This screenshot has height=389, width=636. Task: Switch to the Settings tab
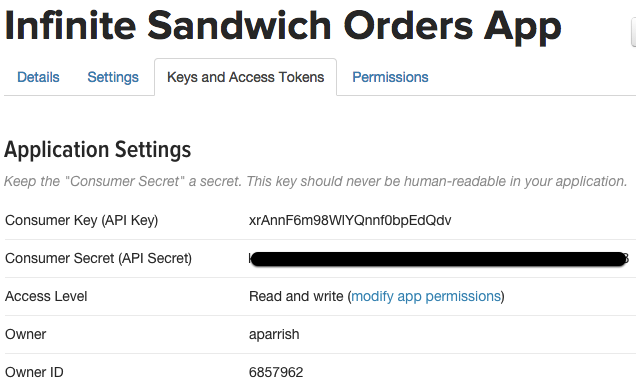click(x=113, y=77)
